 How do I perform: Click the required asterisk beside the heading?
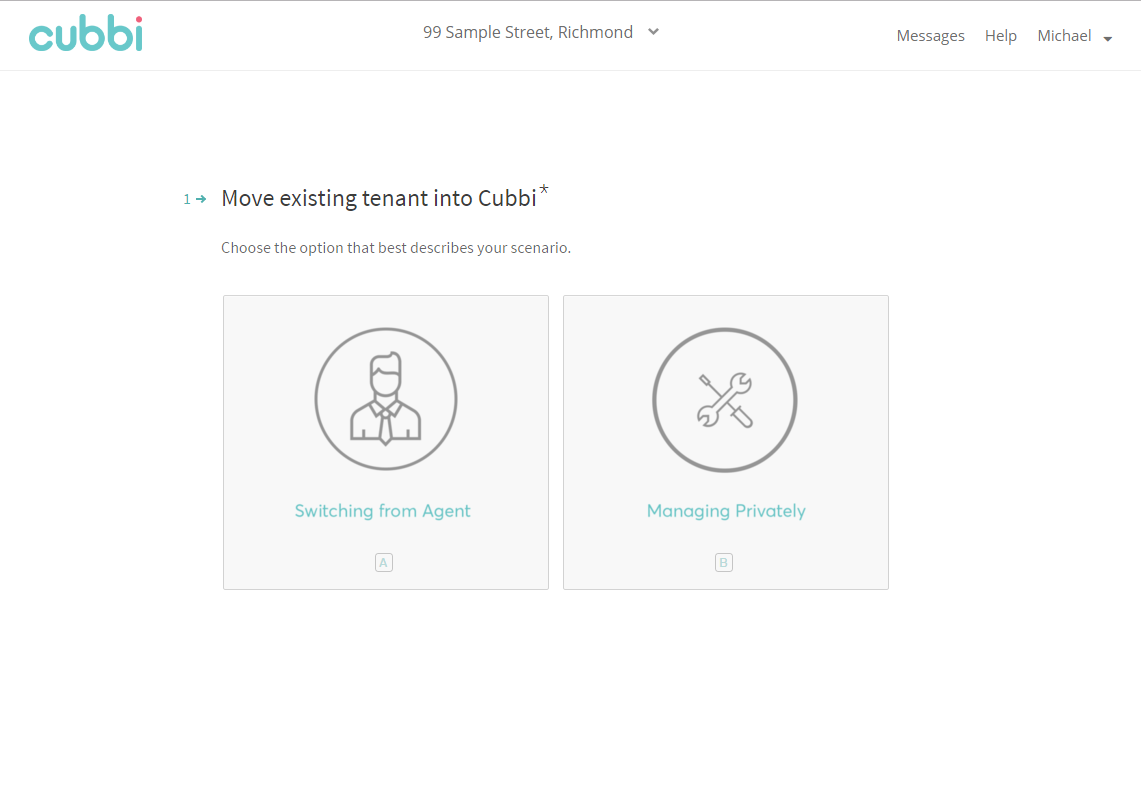coord(544,189)
